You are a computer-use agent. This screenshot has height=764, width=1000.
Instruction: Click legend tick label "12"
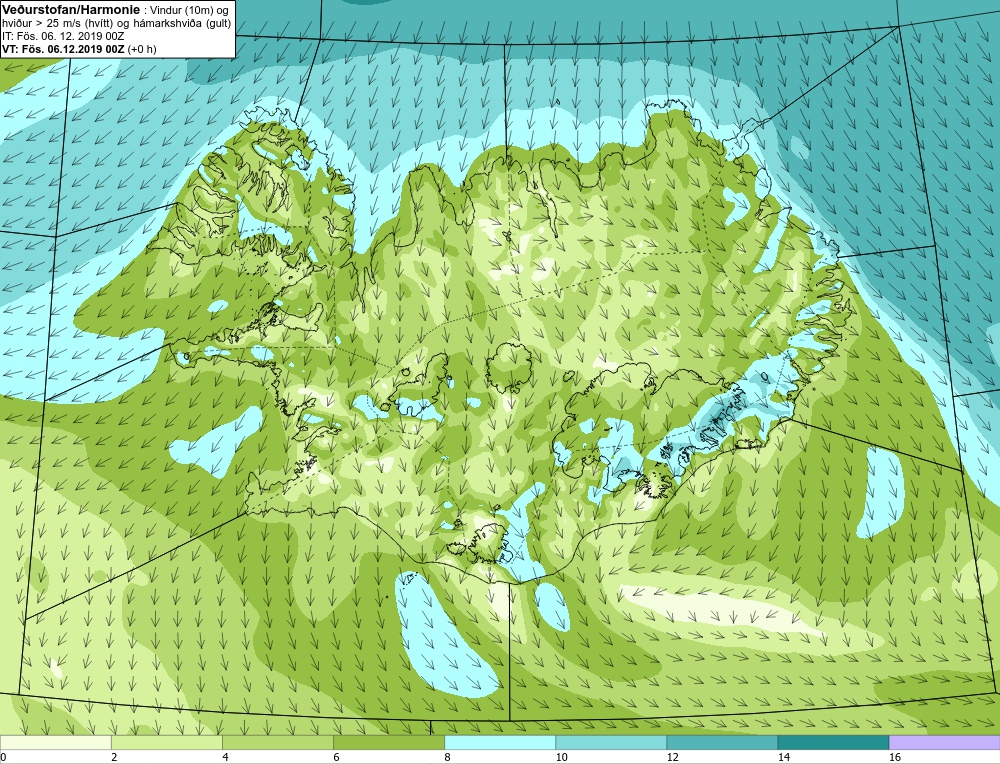tap(672, 757)
